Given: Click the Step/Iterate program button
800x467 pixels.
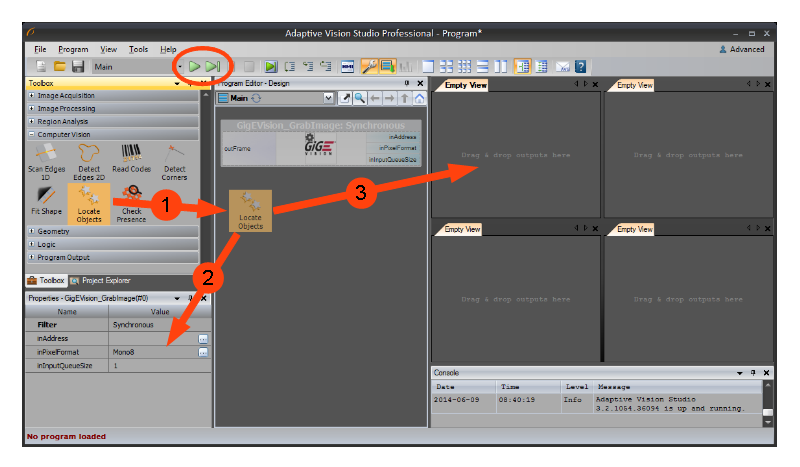Looking at the screenshot, I should [212, 66].
